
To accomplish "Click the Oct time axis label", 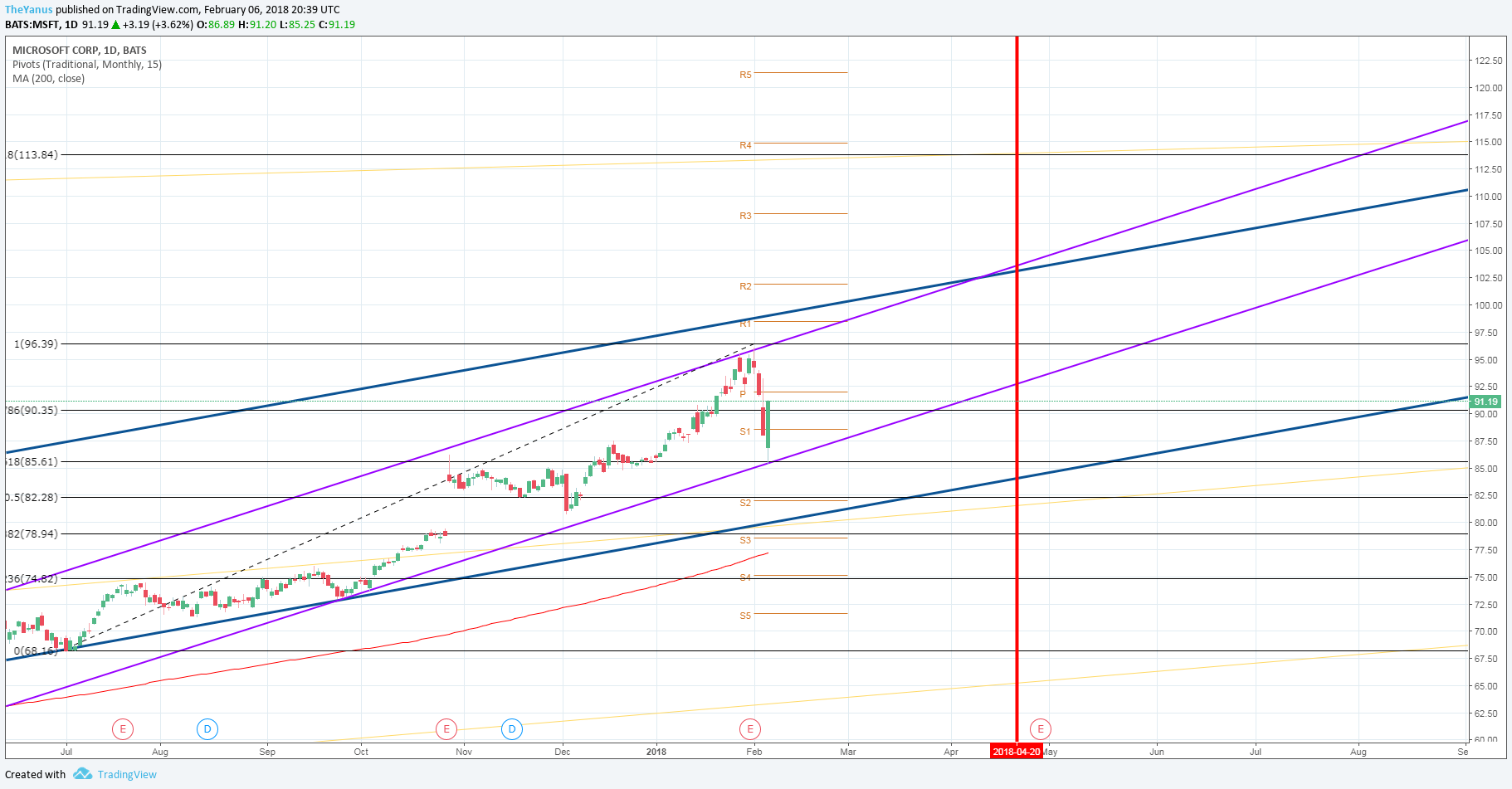I will [x=361, y=752].
